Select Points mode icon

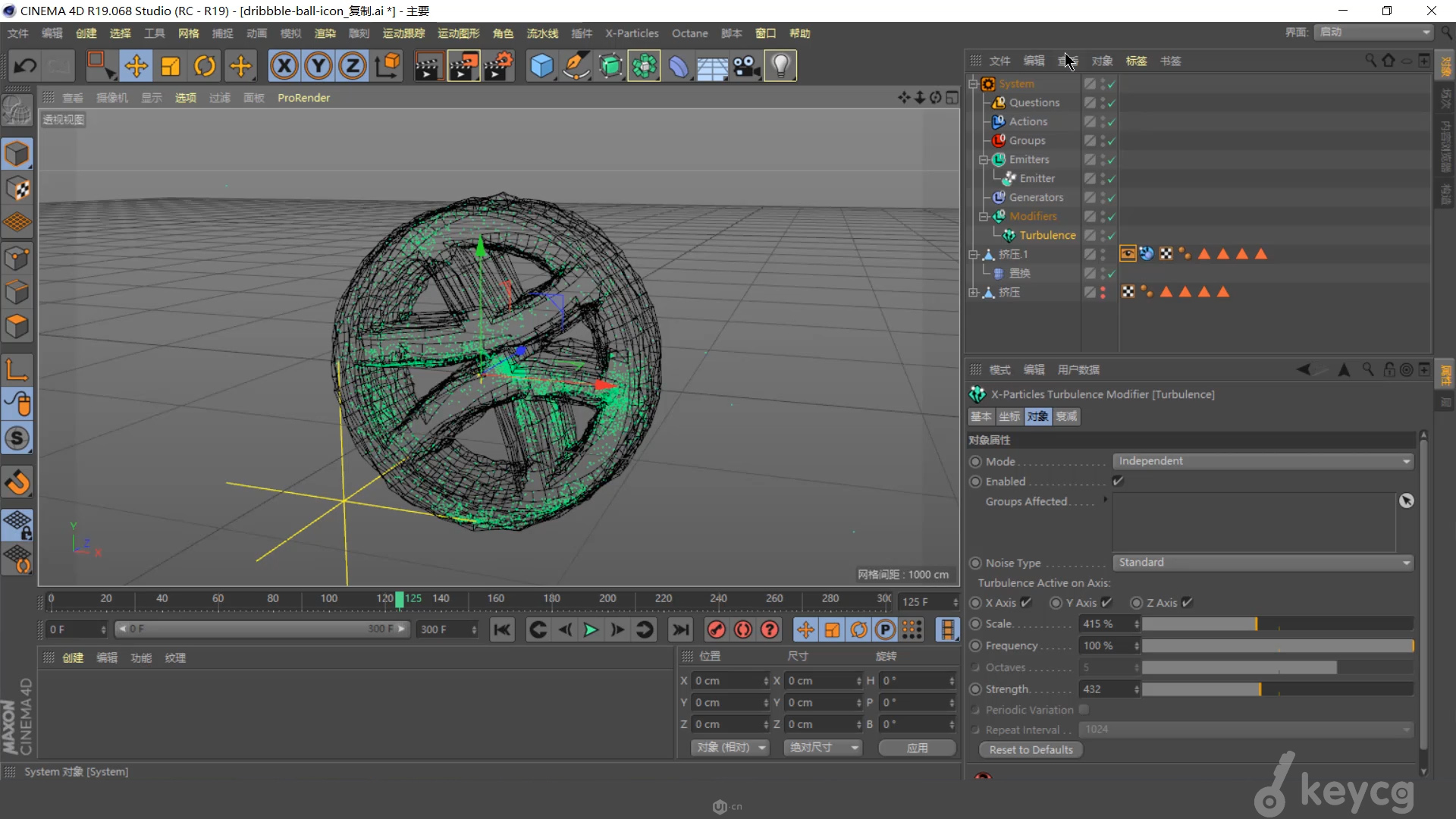point(17,258)
